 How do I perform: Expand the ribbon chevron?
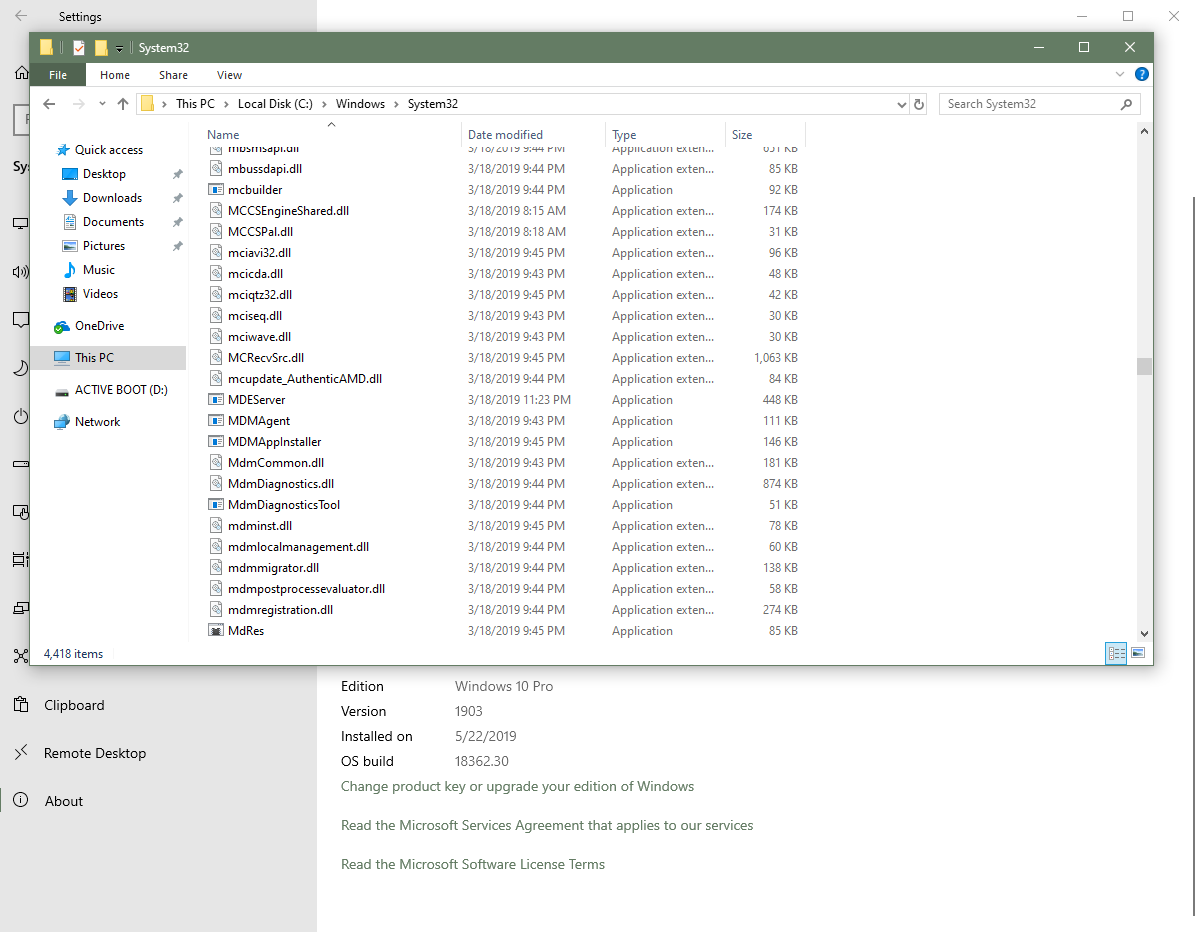coord(1120,74)
